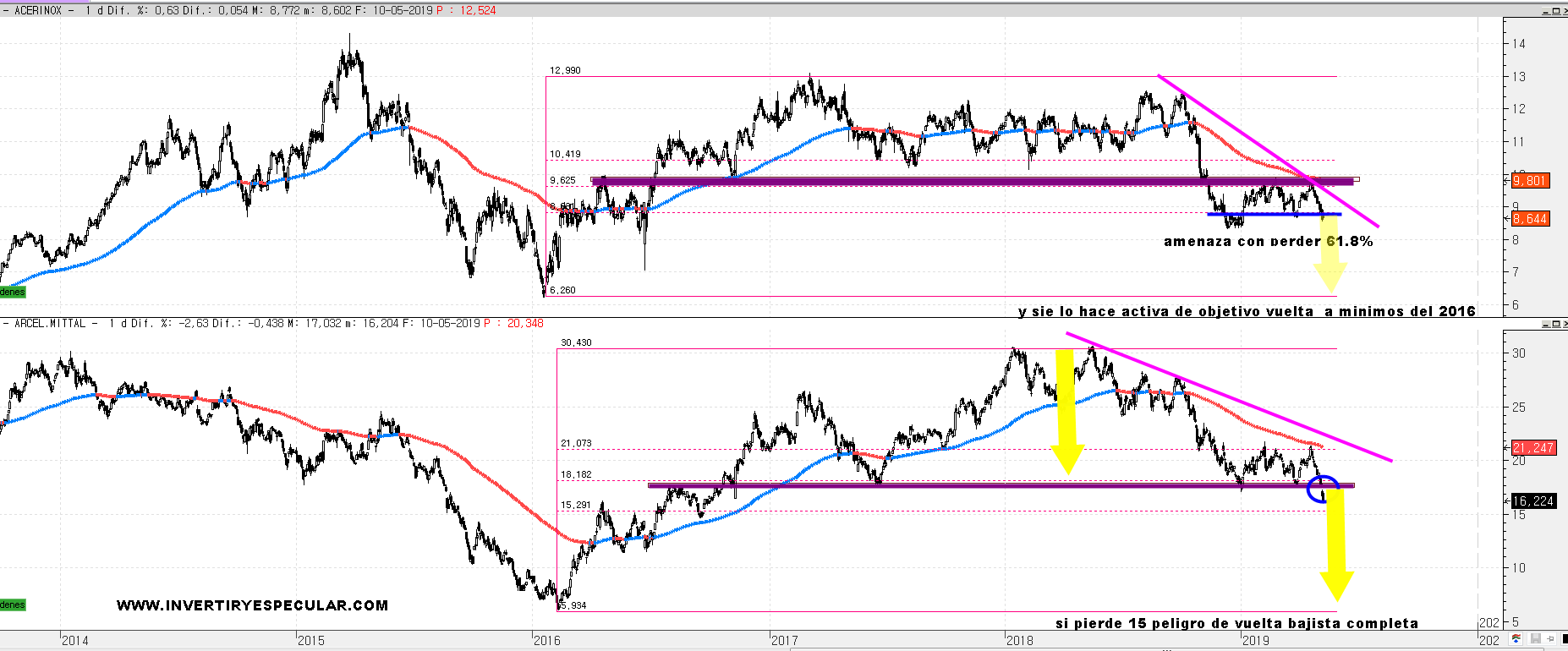Click the 2015 marker on time axis
The width and height of the screenshot is (1568, 651).
pos(310,640)
